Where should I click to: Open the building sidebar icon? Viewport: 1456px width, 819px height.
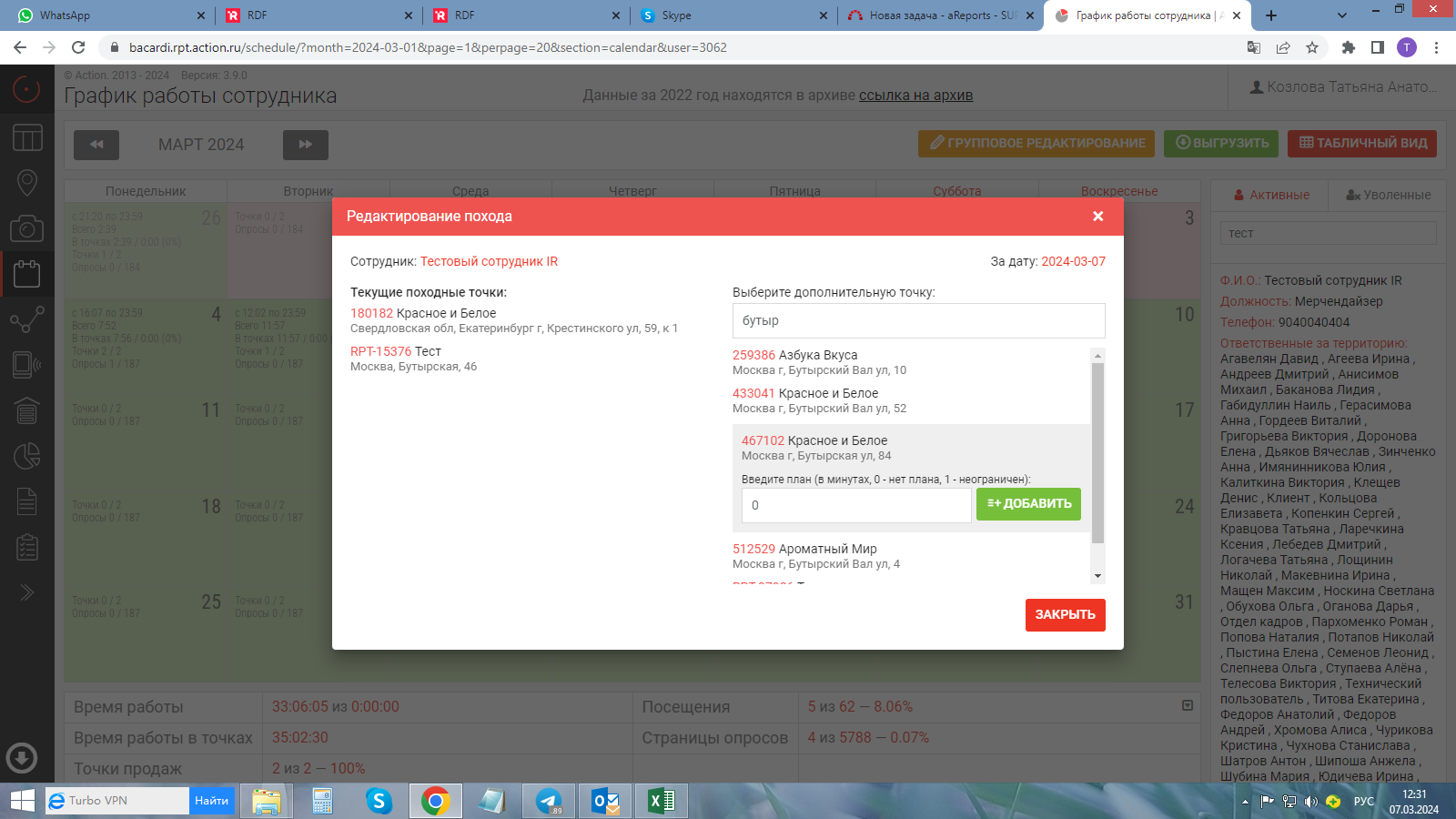[x=26, y=410]
